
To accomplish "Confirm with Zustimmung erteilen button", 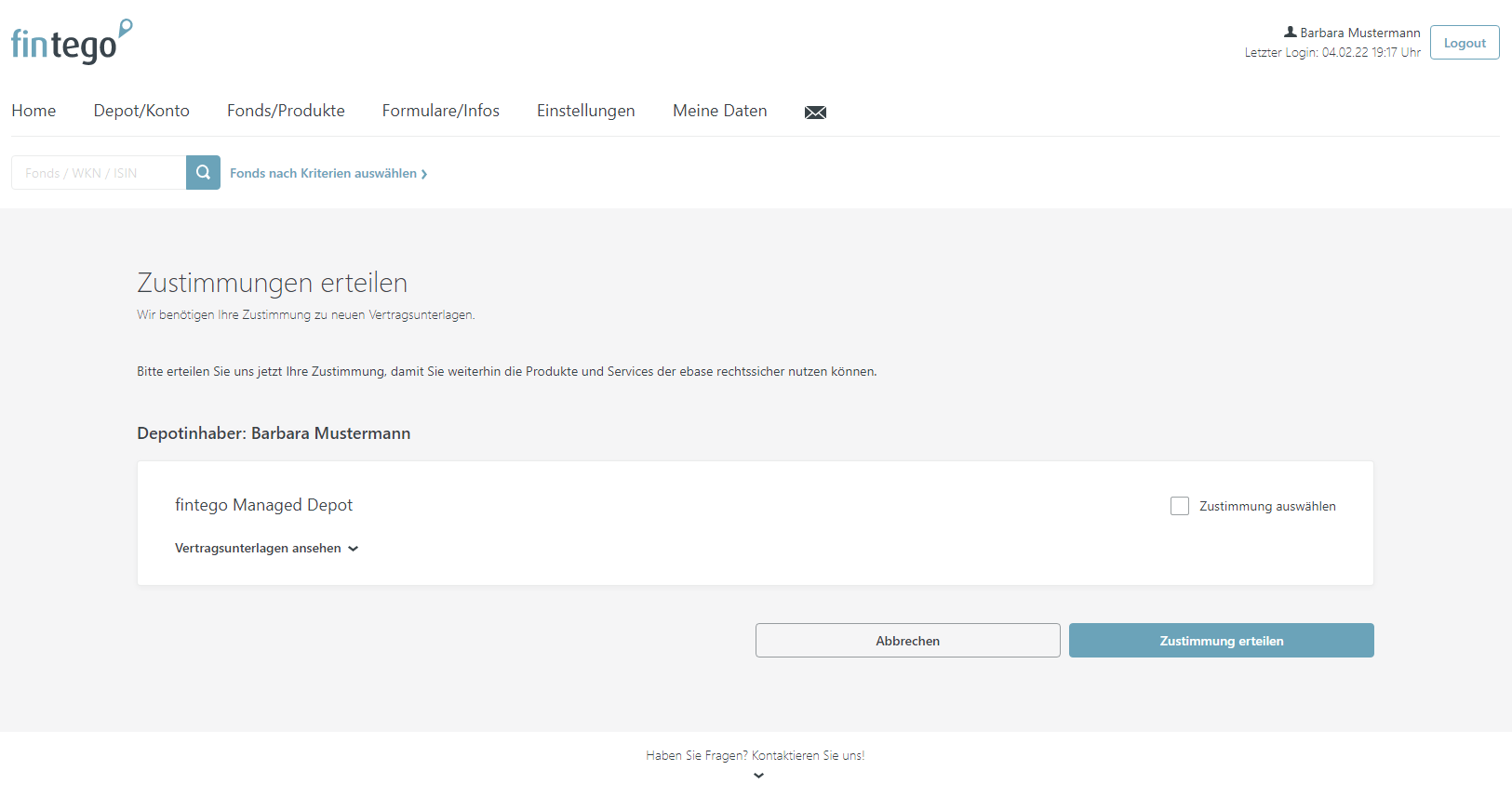I will pos(1221,641).
